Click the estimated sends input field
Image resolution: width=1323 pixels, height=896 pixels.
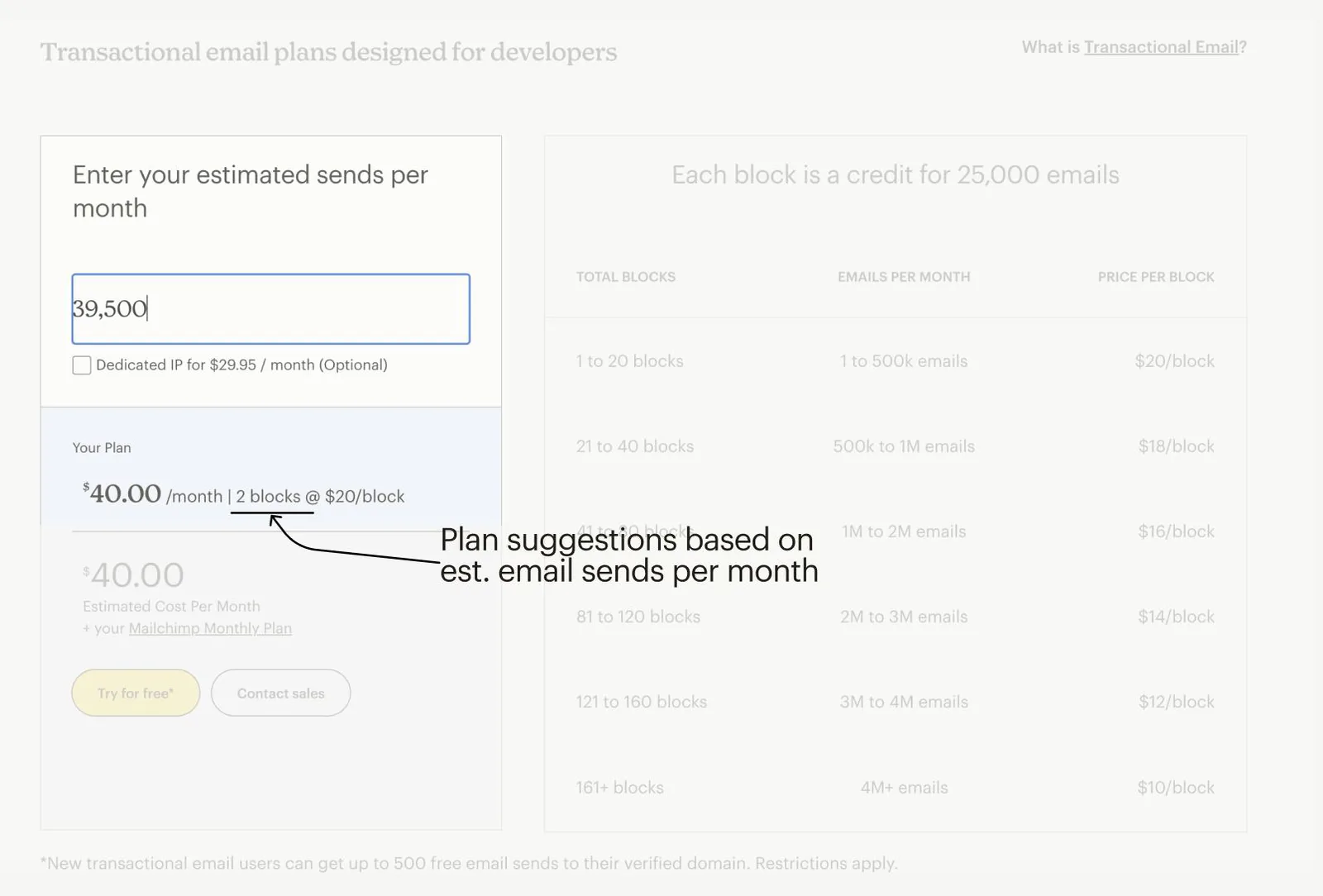270,309
